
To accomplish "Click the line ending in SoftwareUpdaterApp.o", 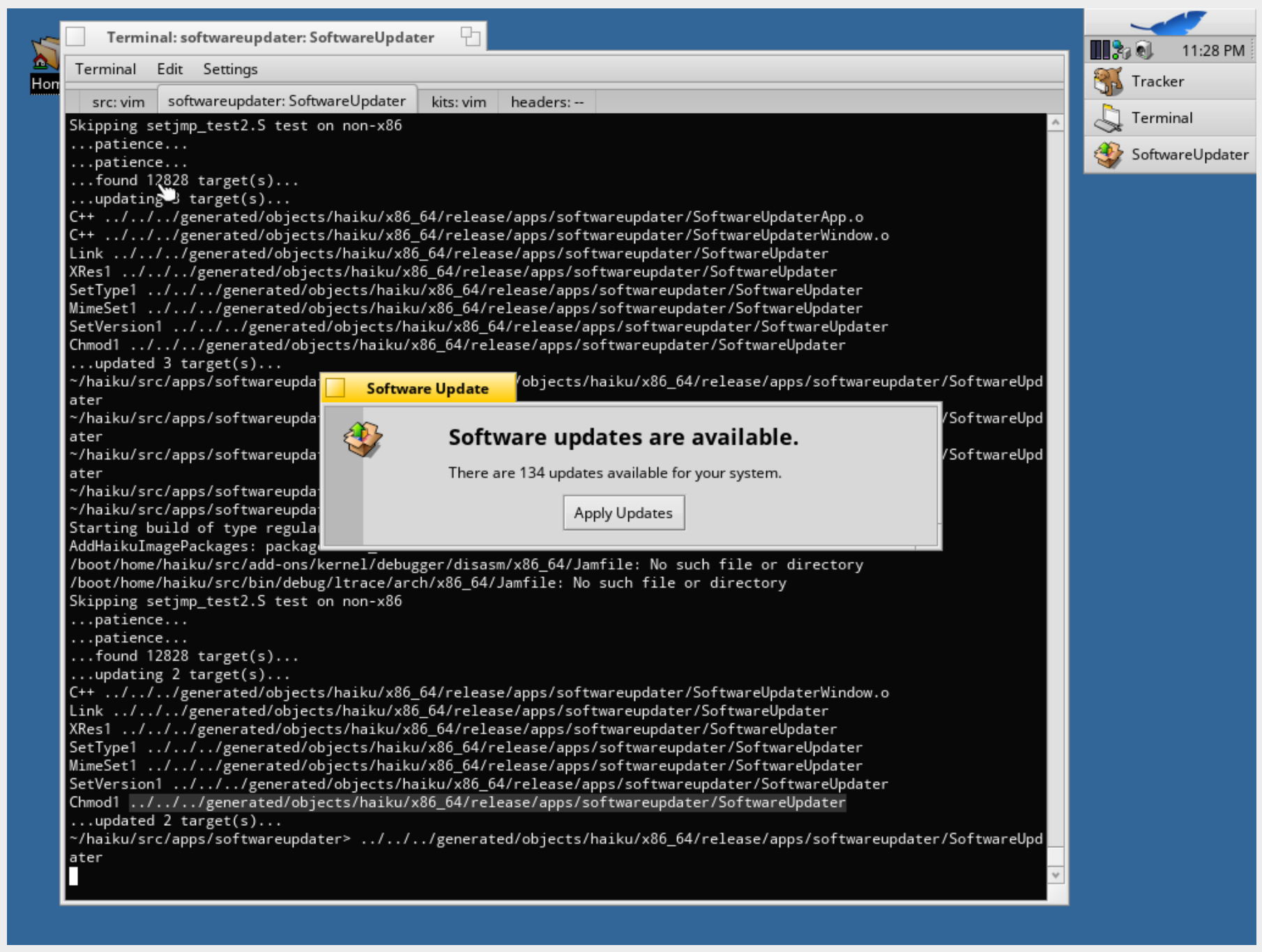I will tap(466, 217).
